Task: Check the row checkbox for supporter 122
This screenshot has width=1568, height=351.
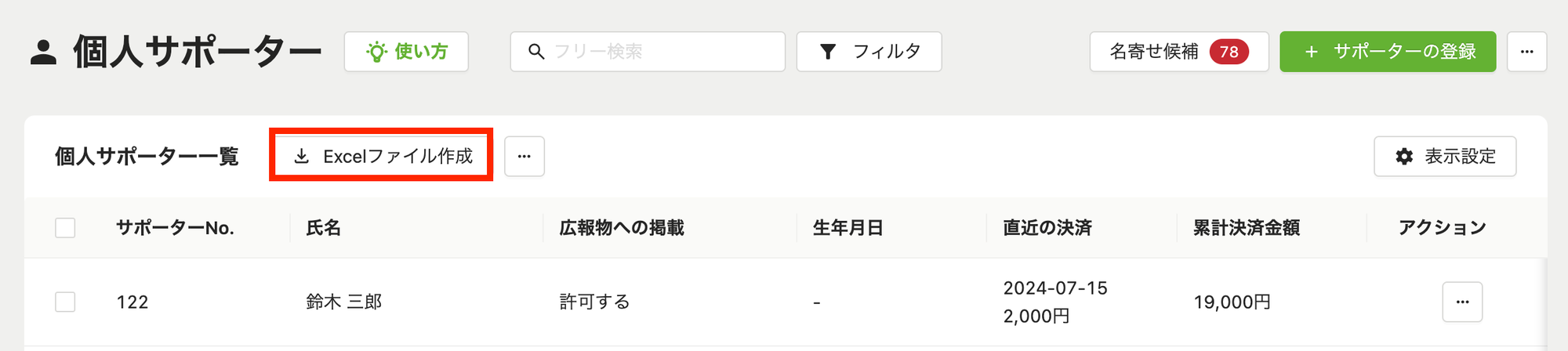Action: click(x=65, y=302)
